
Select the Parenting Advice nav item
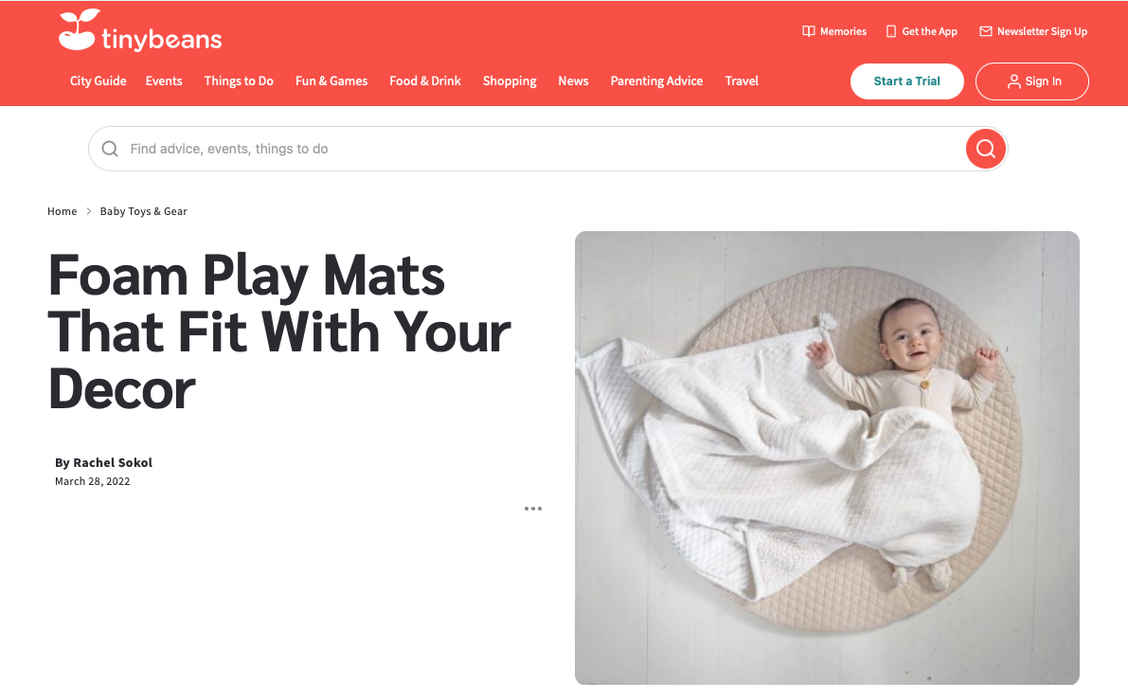[657, 81]
